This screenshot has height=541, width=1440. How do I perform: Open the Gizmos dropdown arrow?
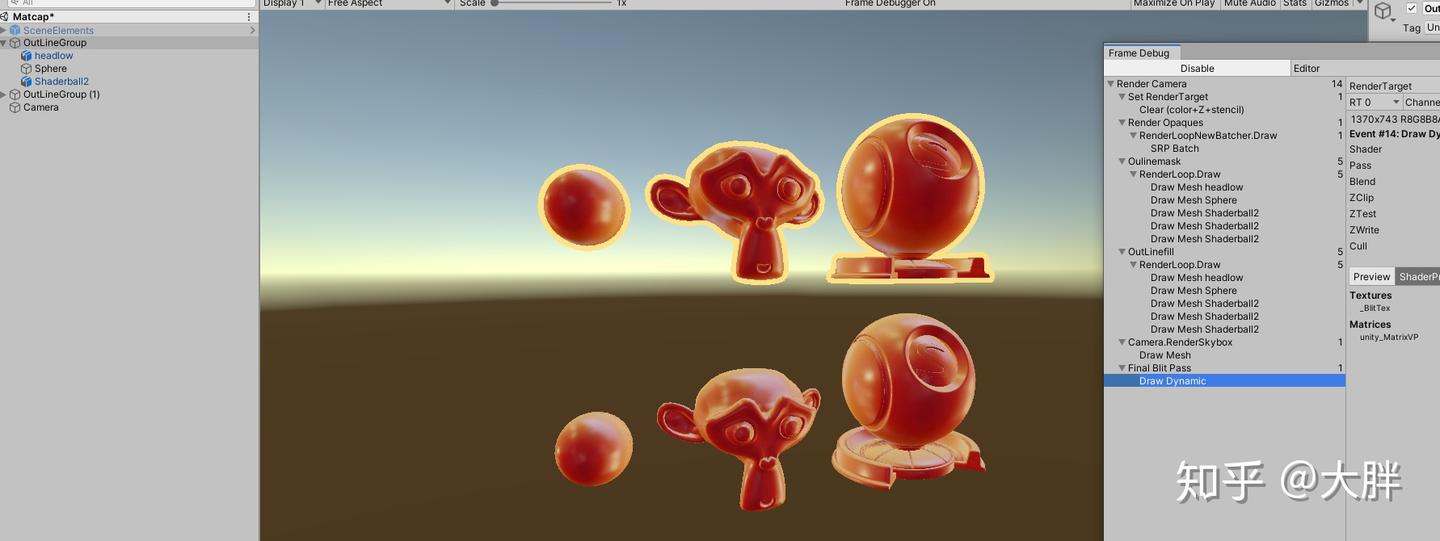(x=1359, y=4)
